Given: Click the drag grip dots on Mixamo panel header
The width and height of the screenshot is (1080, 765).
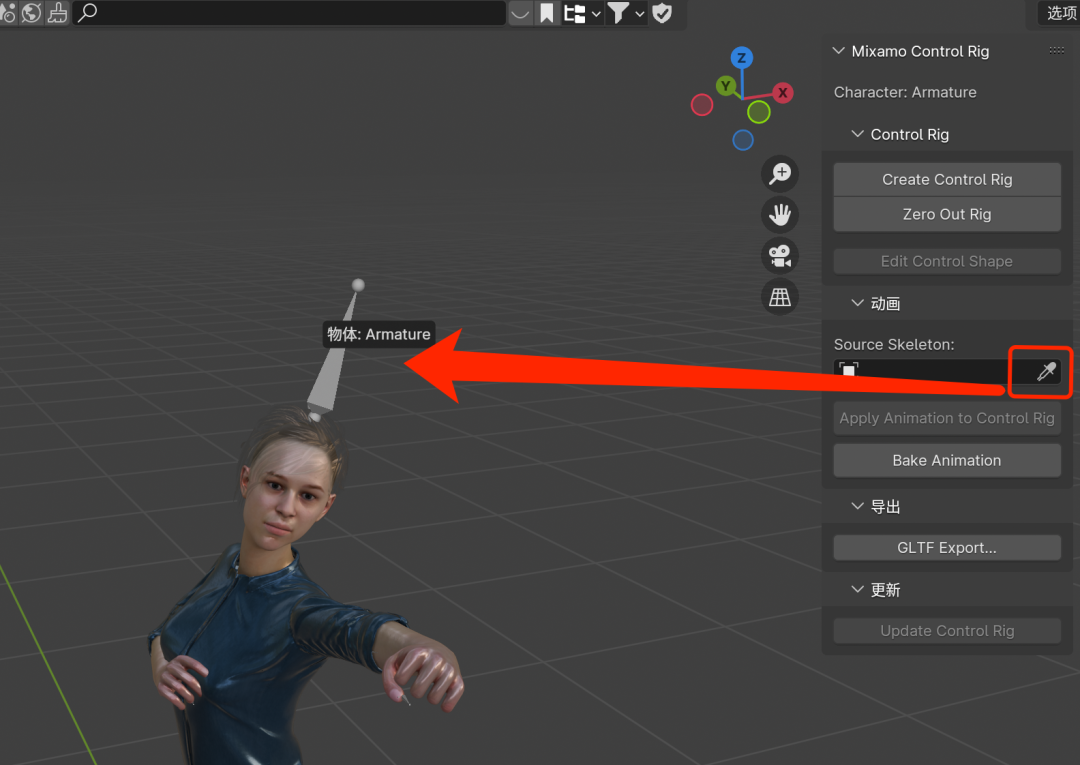Looking at the screenshot, I should coord(1057,50).
